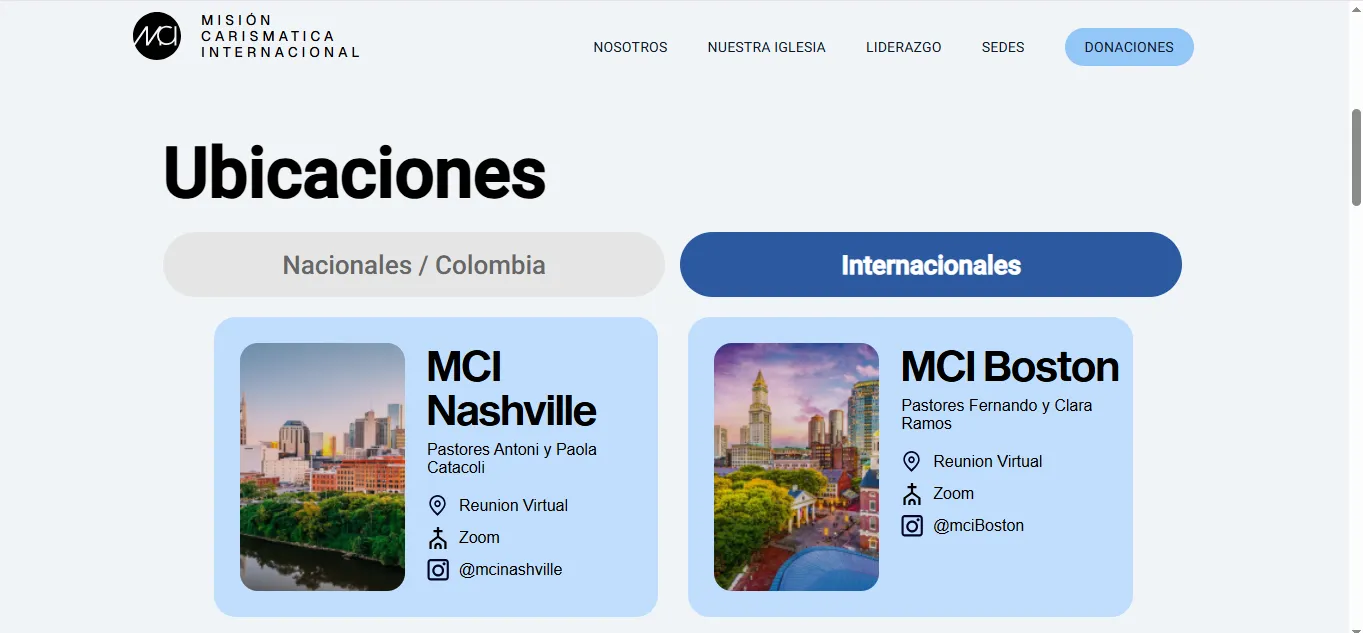The height and width of the screenshot is (633, 1363).
Task: Open the Sedes menu item
Action: click(x=1003, y=47)
